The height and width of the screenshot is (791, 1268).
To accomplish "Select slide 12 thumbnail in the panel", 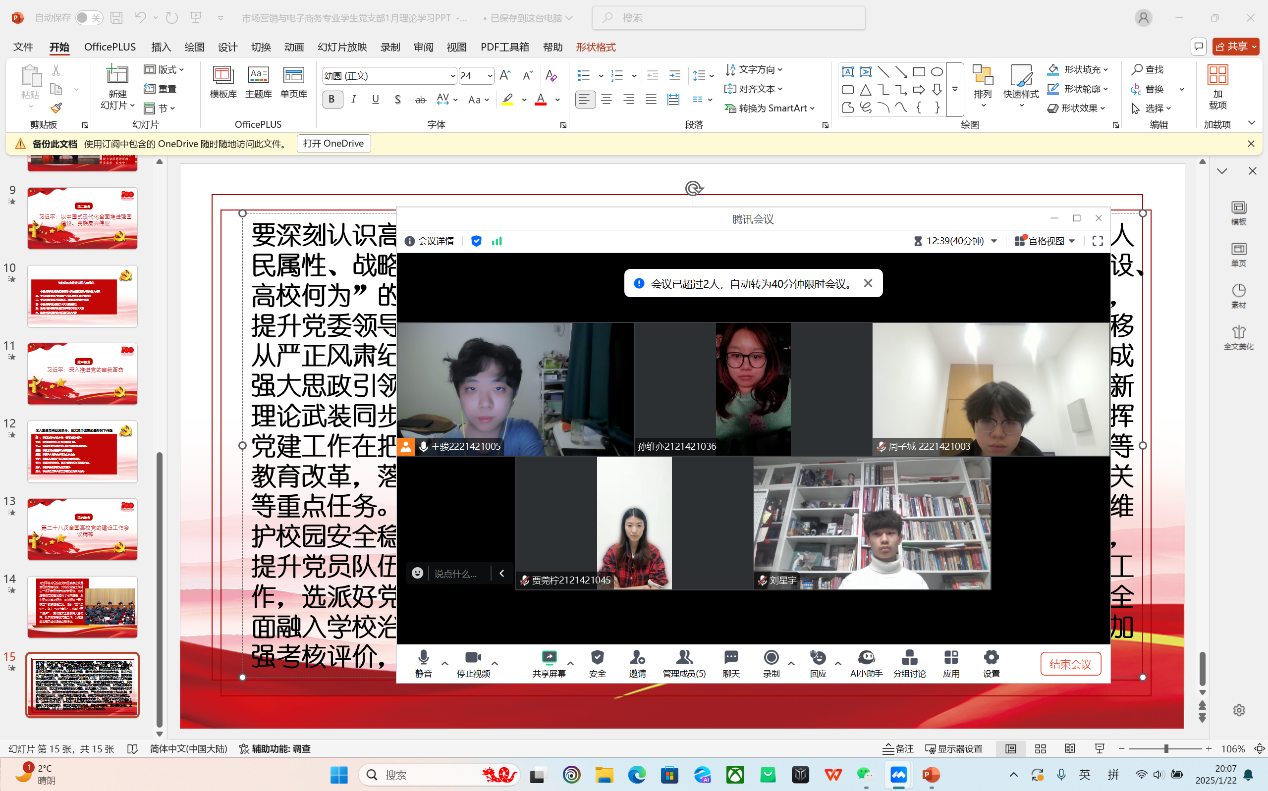I will 82,451.
